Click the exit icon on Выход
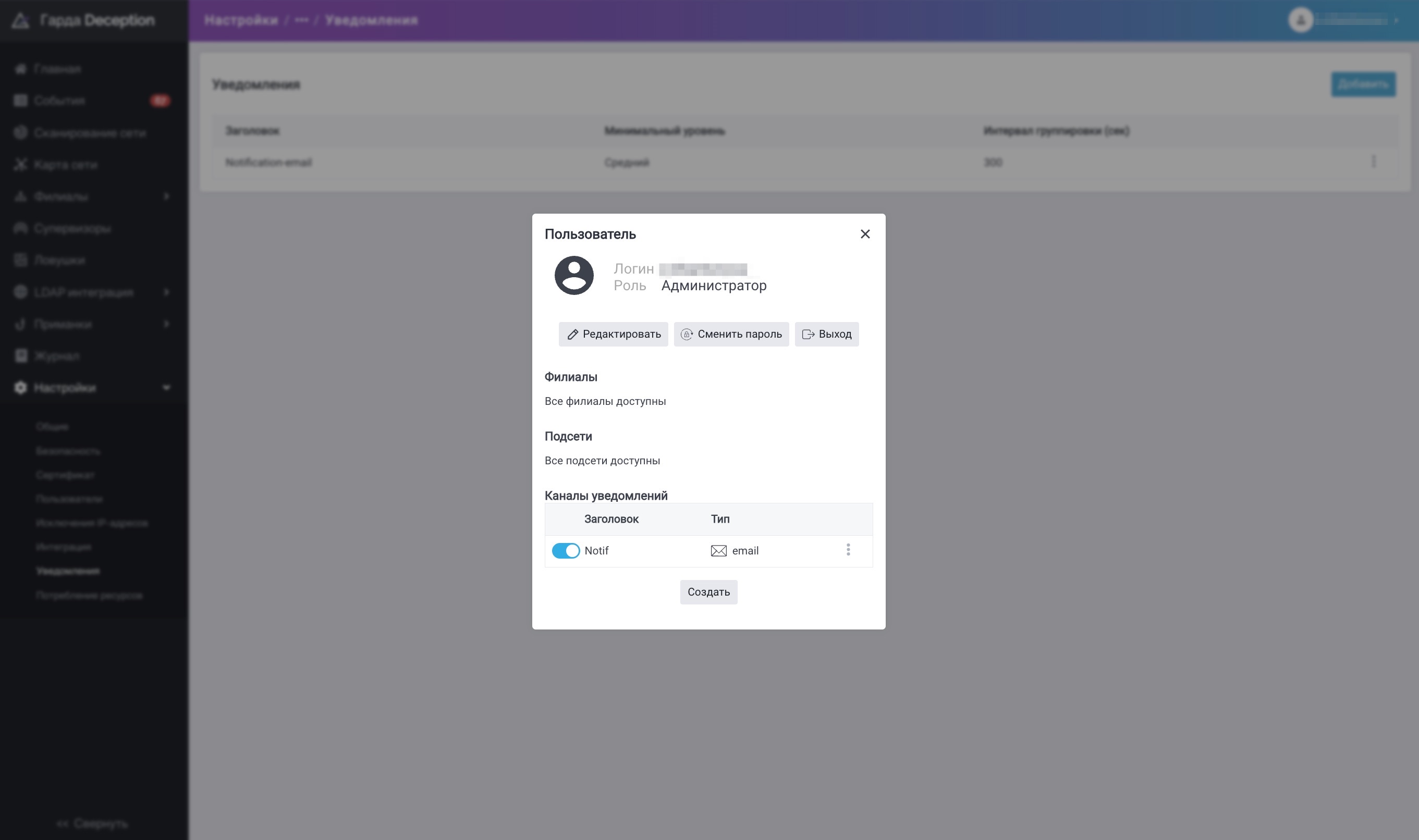The image size is (1419, 840). pos(808,335)
